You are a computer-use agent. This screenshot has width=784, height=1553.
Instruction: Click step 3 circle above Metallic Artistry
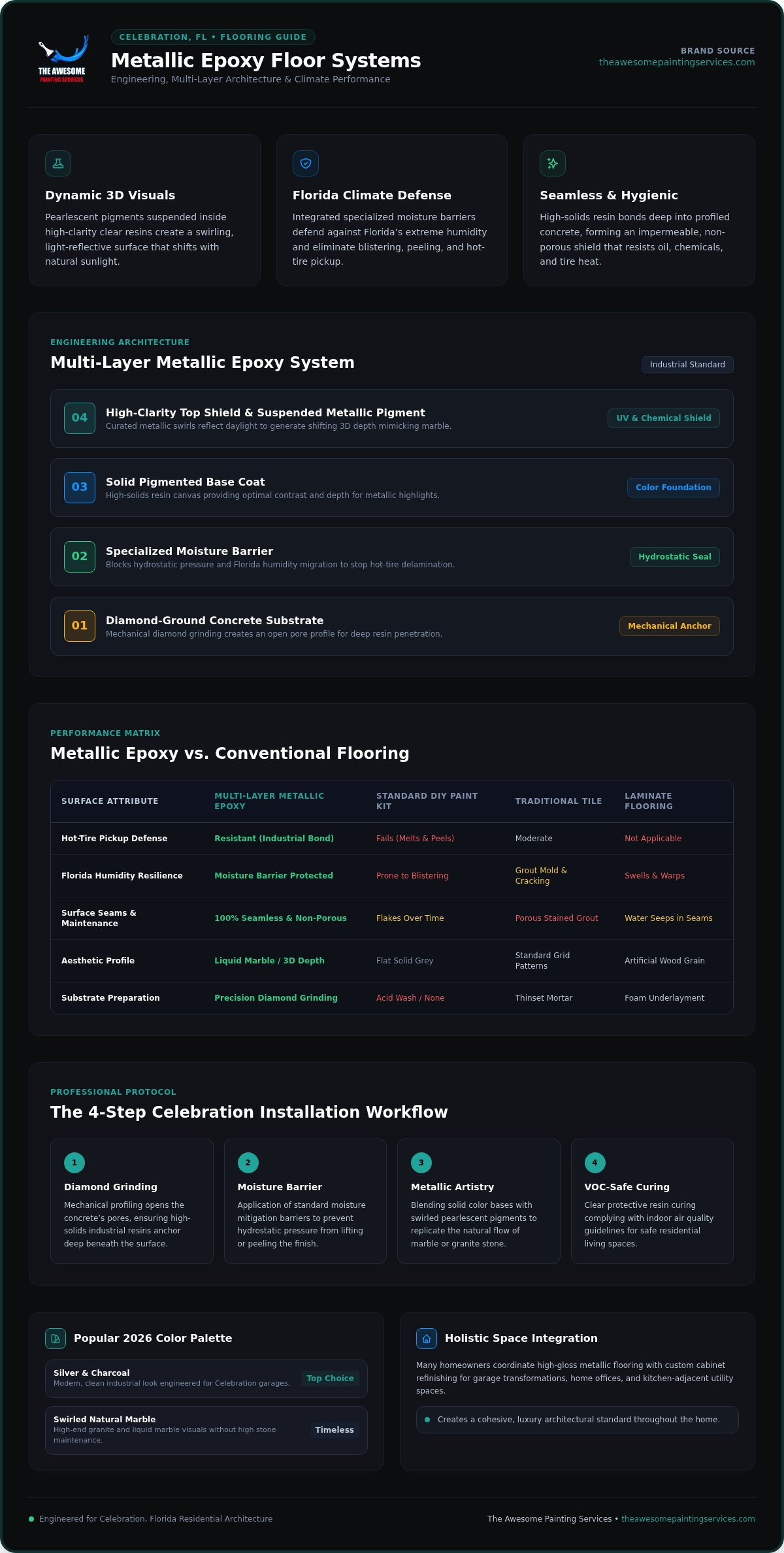point(421,1163)
